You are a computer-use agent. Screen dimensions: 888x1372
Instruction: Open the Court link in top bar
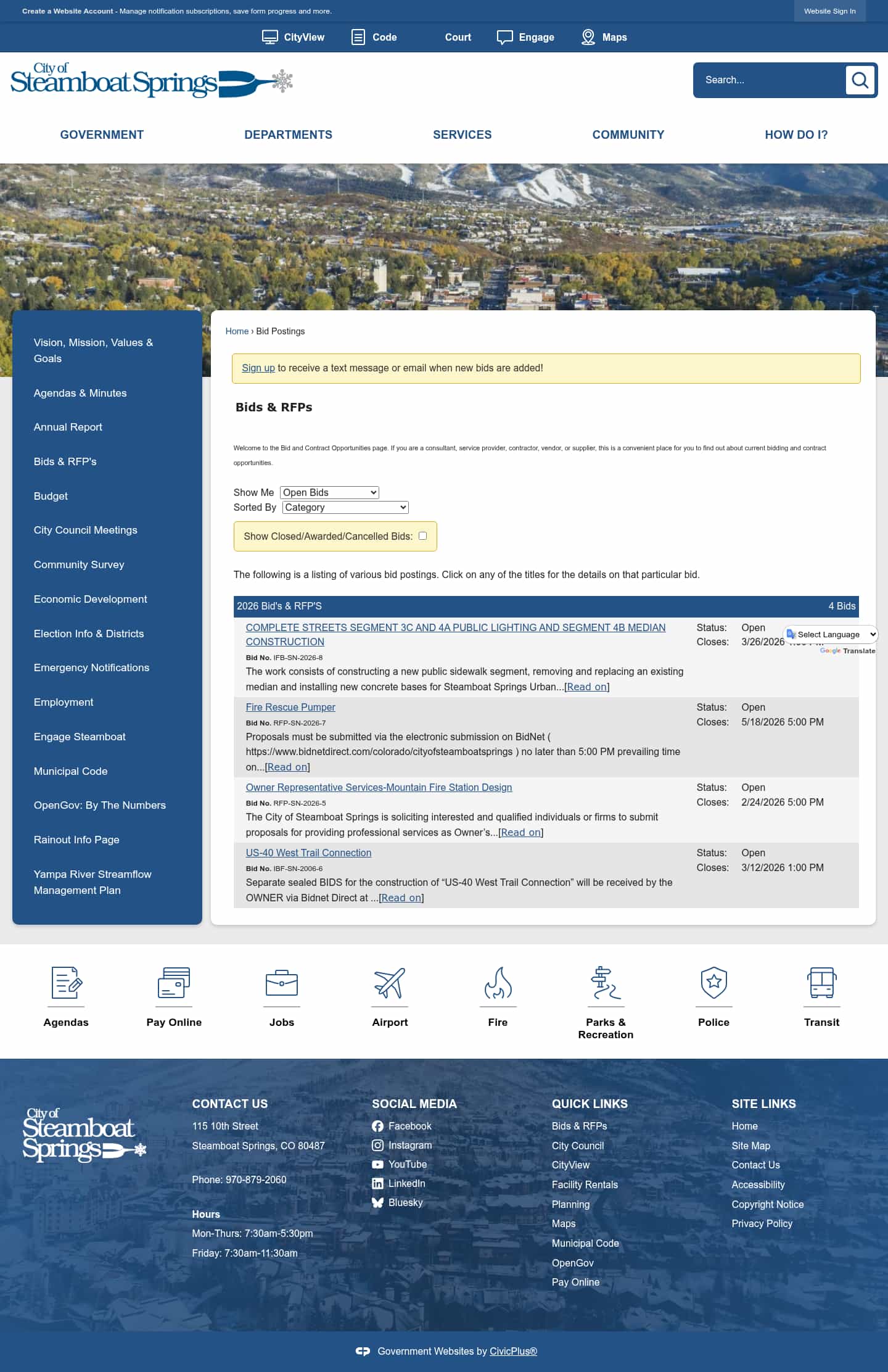point(458,37)
